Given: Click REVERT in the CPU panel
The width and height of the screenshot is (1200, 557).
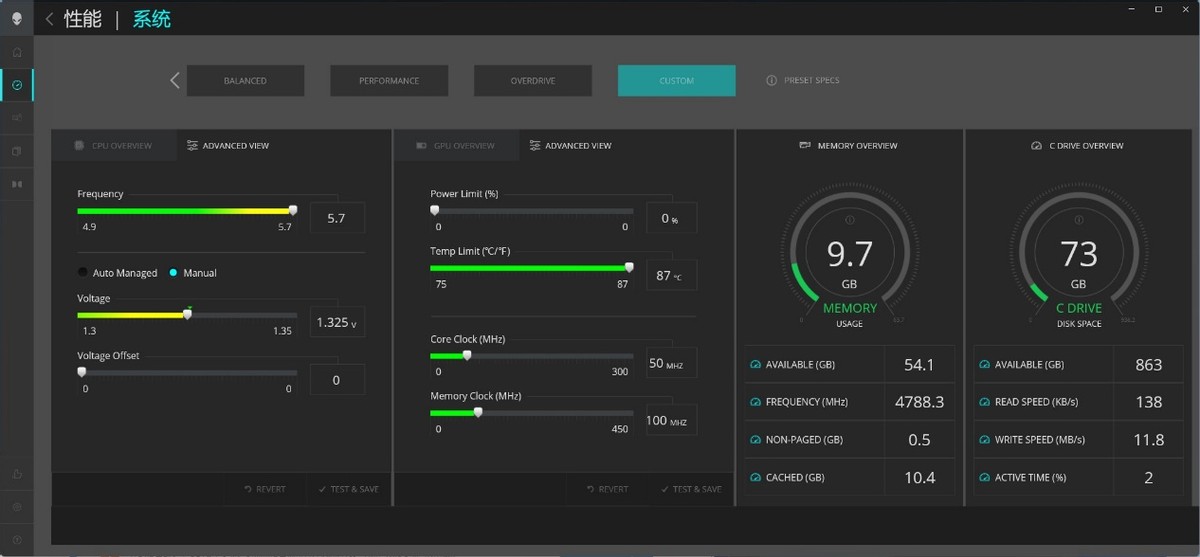Looking at the screenshot, I should [264, 489].
